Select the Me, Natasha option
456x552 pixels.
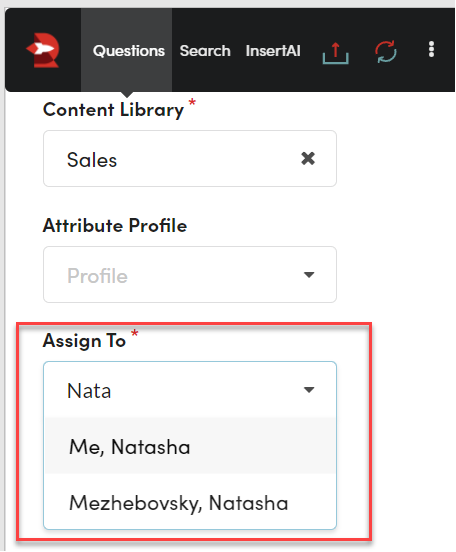point(190,446)
